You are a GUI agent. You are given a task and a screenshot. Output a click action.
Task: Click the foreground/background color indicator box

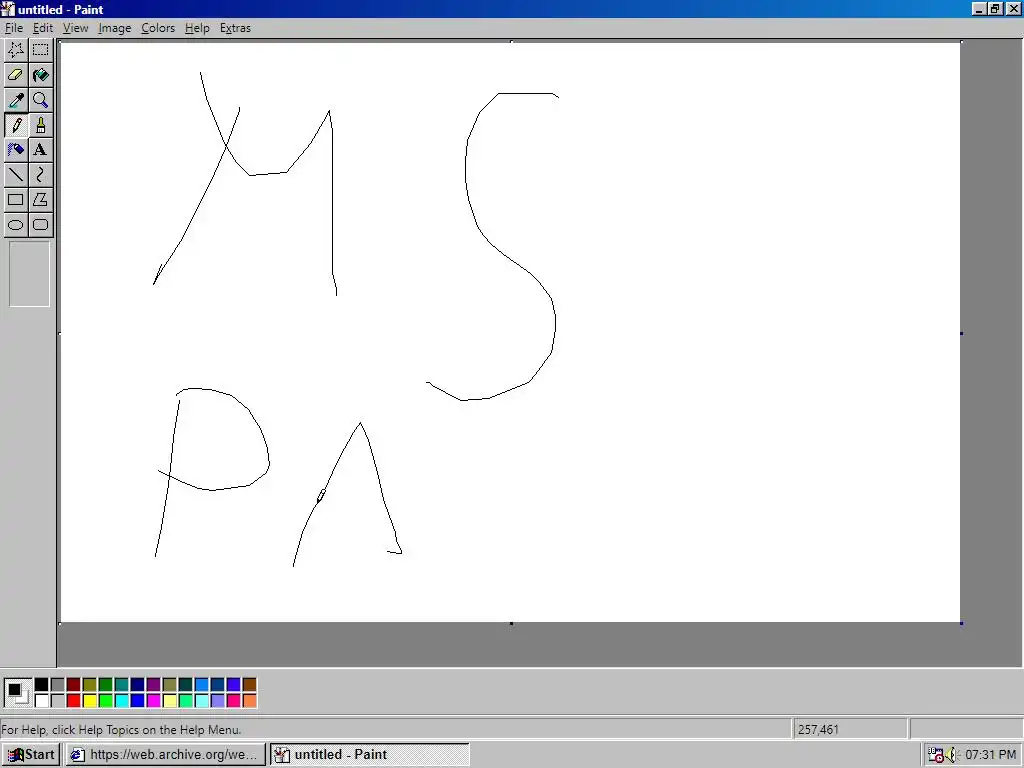tap(17, 693)
